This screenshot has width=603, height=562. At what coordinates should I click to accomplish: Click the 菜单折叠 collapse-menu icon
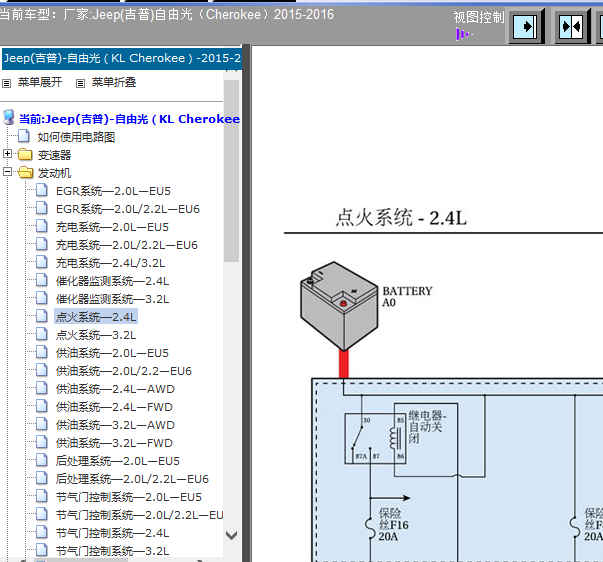tap(80, 83)
